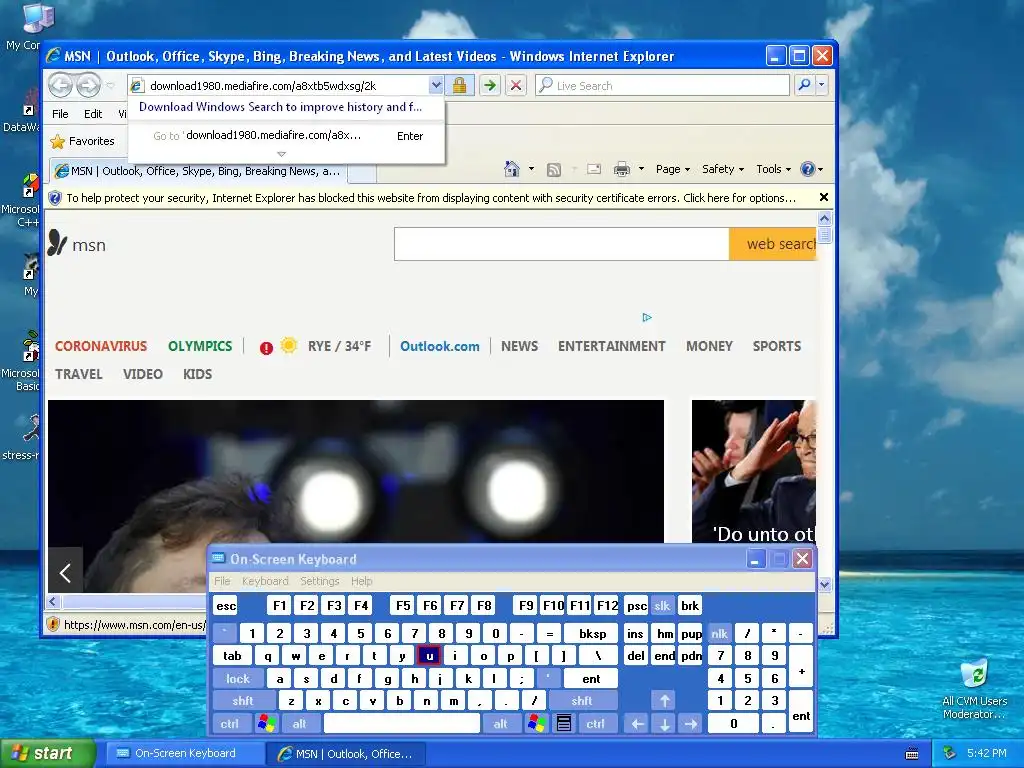Open File menu in Internet Explorer
Screen dimensions: 1024x768
coord(60,114)
